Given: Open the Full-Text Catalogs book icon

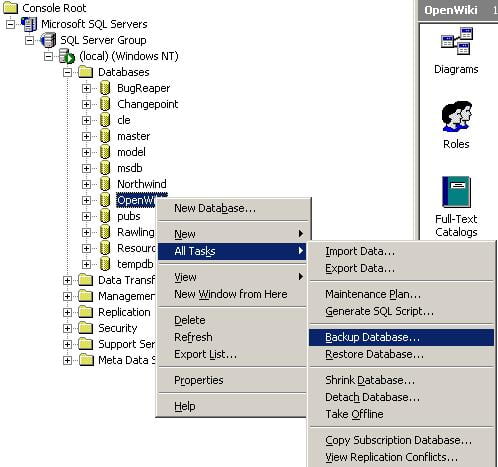Looking at the screenshot, I should tap(456, 191).
